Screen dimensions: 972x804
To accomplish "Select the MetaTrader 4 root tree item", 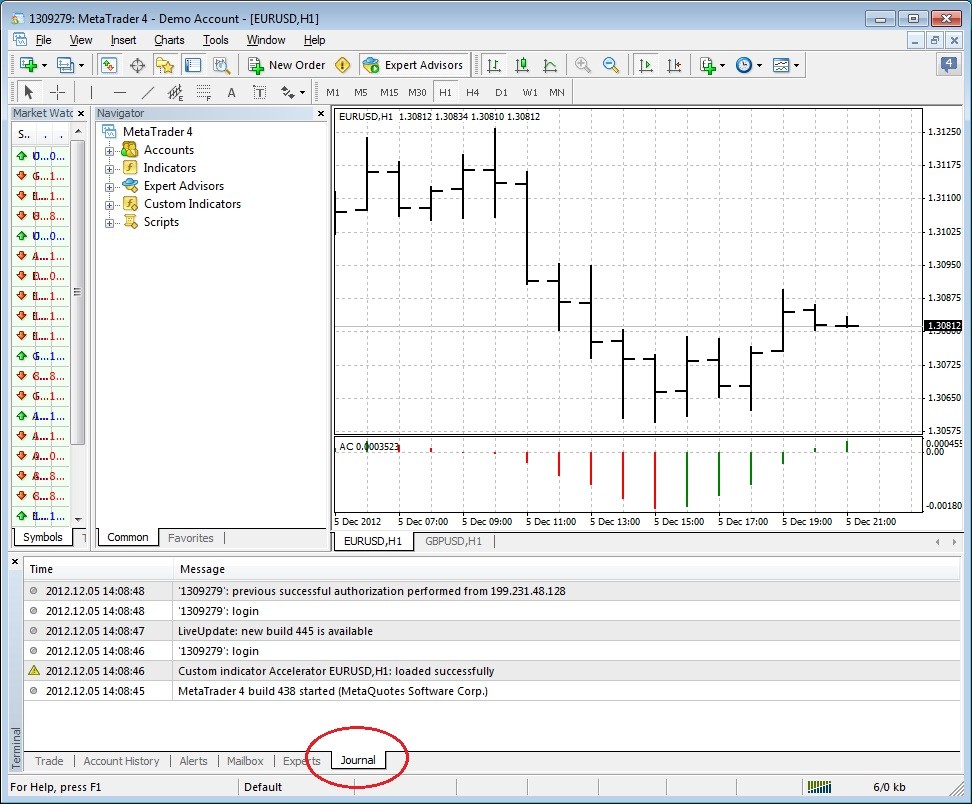I will tap(157, 131).
